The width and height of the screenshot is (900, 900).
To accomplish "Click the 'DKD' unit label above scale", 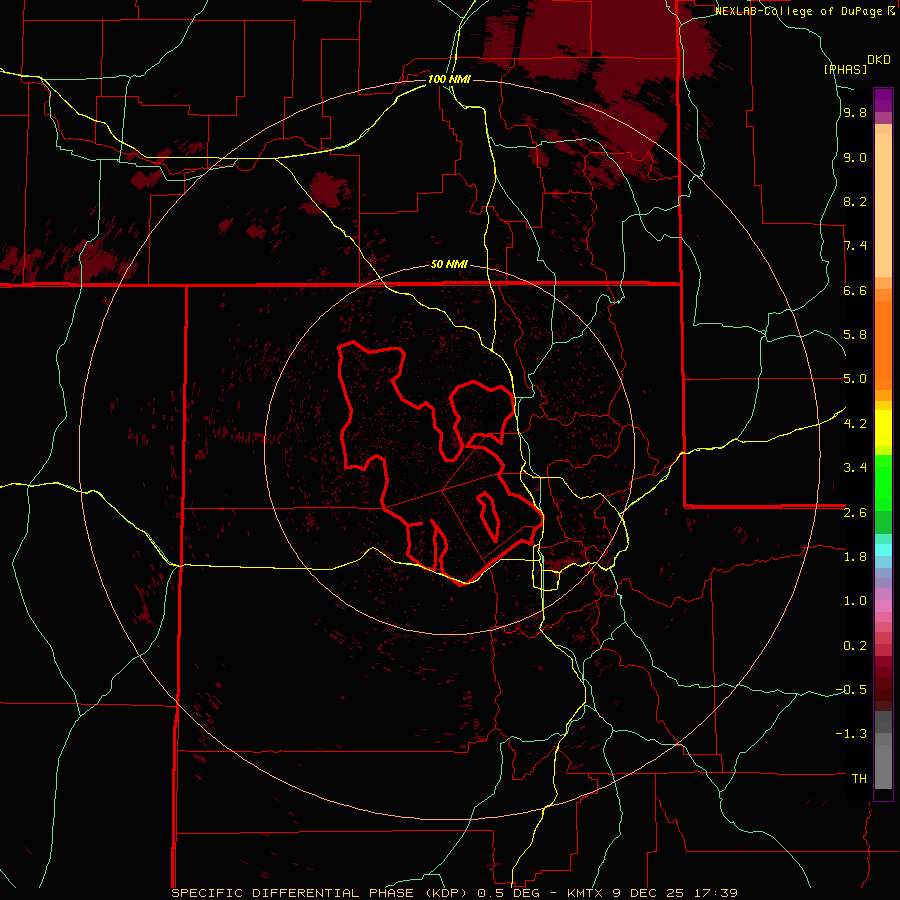I will pos(879,60).
